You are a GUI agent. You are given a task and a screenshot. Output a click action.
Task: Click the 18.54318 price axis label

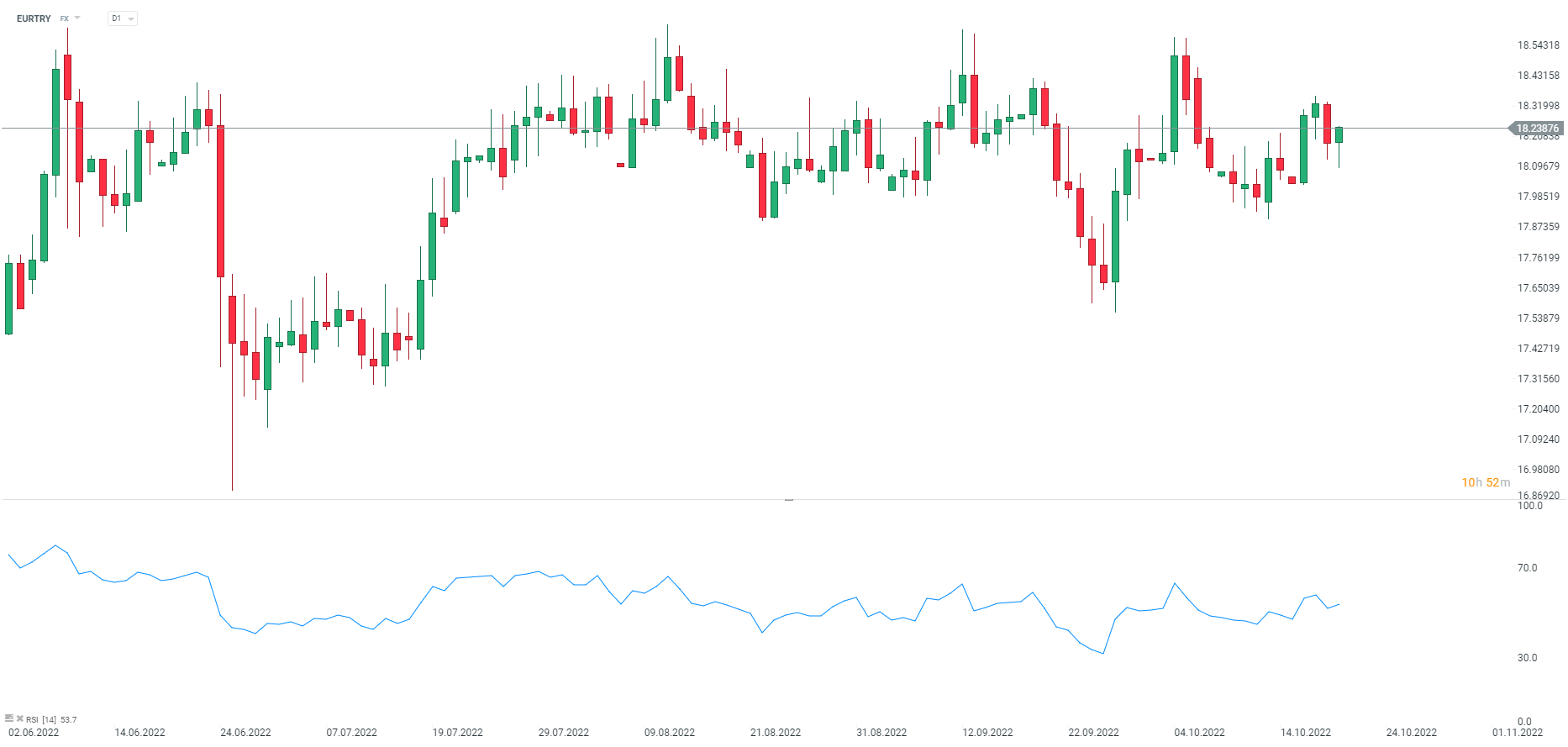point(1538,45)
